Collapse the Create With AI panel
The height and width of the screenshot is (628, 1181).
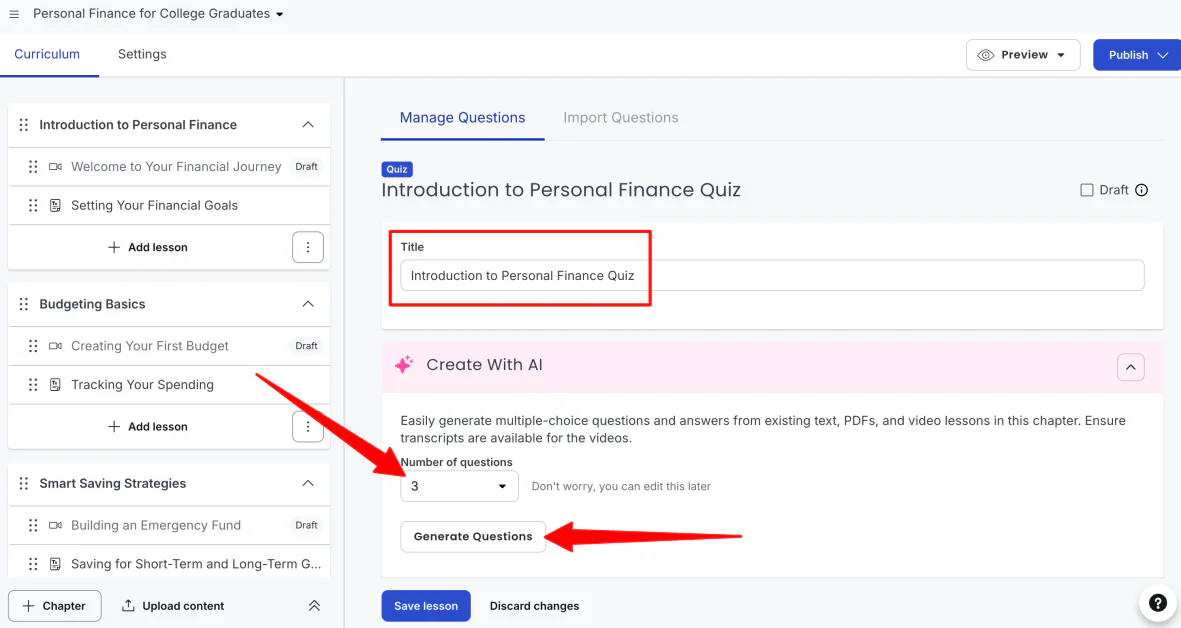pos(1131,367)
